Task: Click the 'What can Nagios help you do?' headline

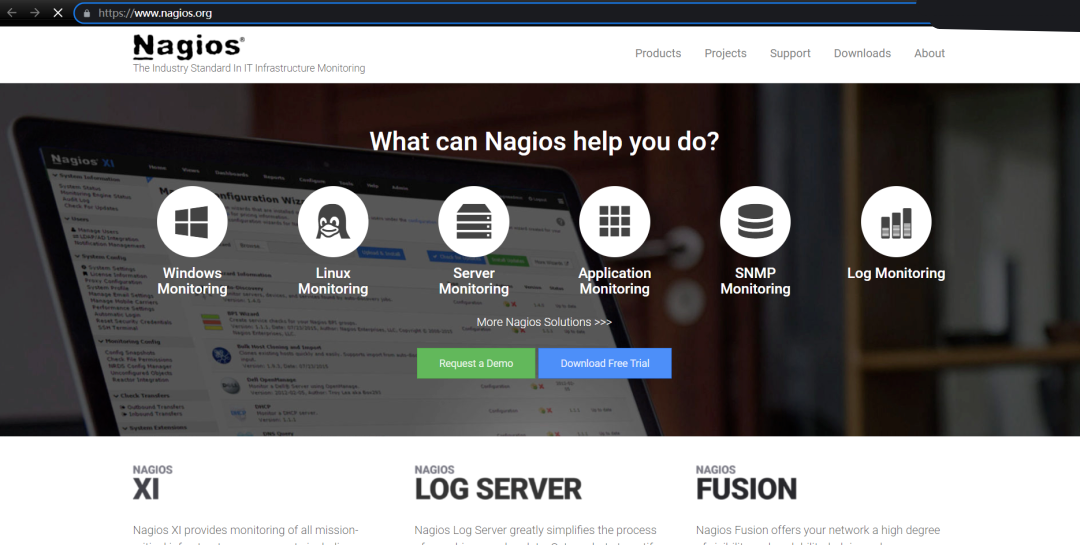Action: tap(544, 141)
